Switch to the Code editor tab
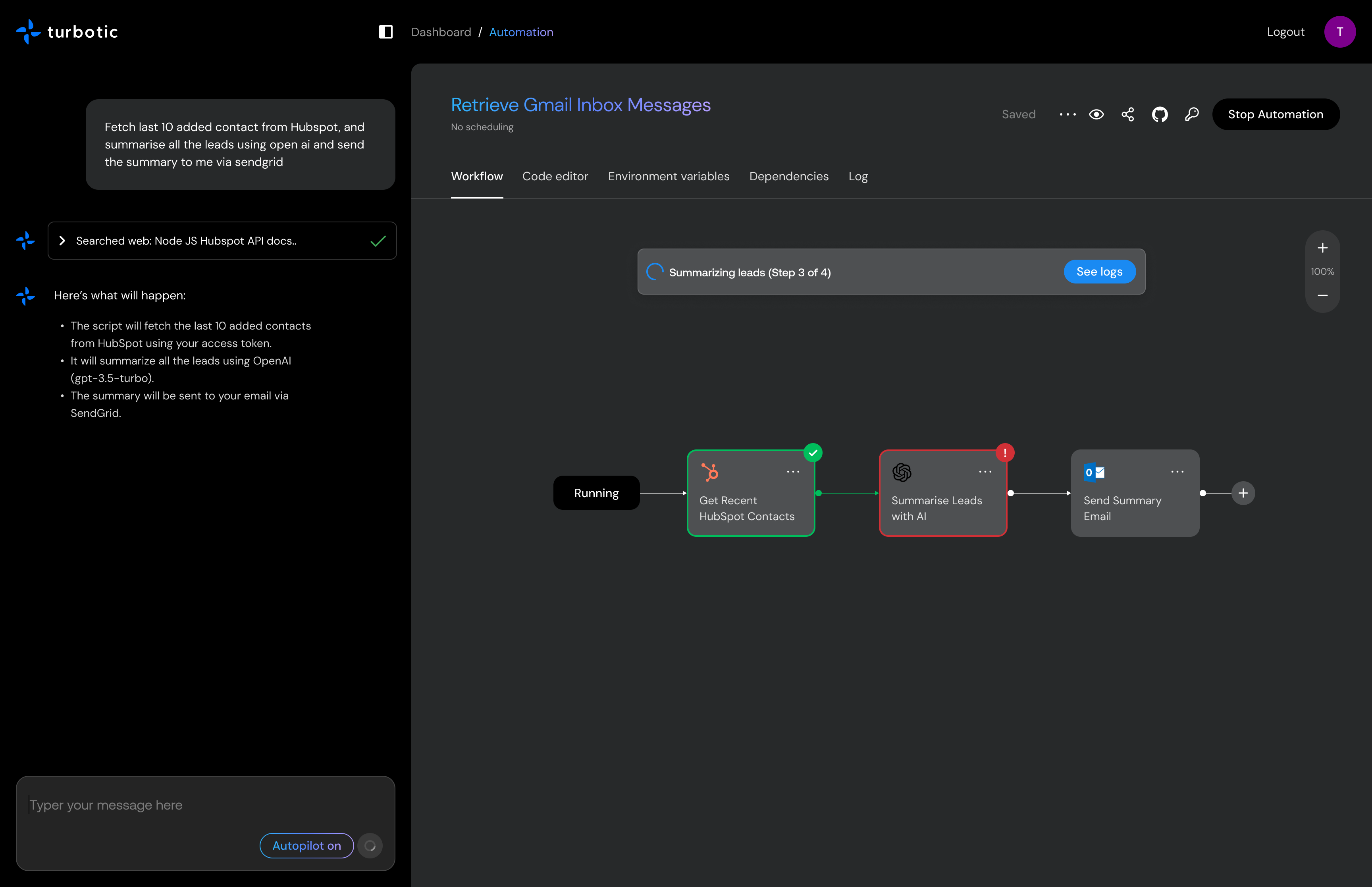The image size is (1372, 887). coord(555,176)
